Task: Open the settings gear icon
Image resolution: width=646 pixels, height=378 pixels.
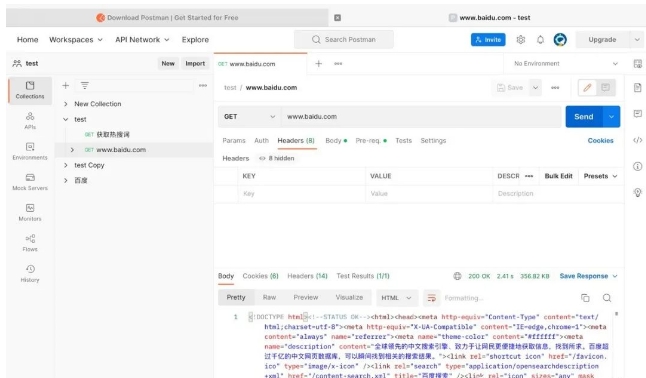Action: [x=521, y=40]
